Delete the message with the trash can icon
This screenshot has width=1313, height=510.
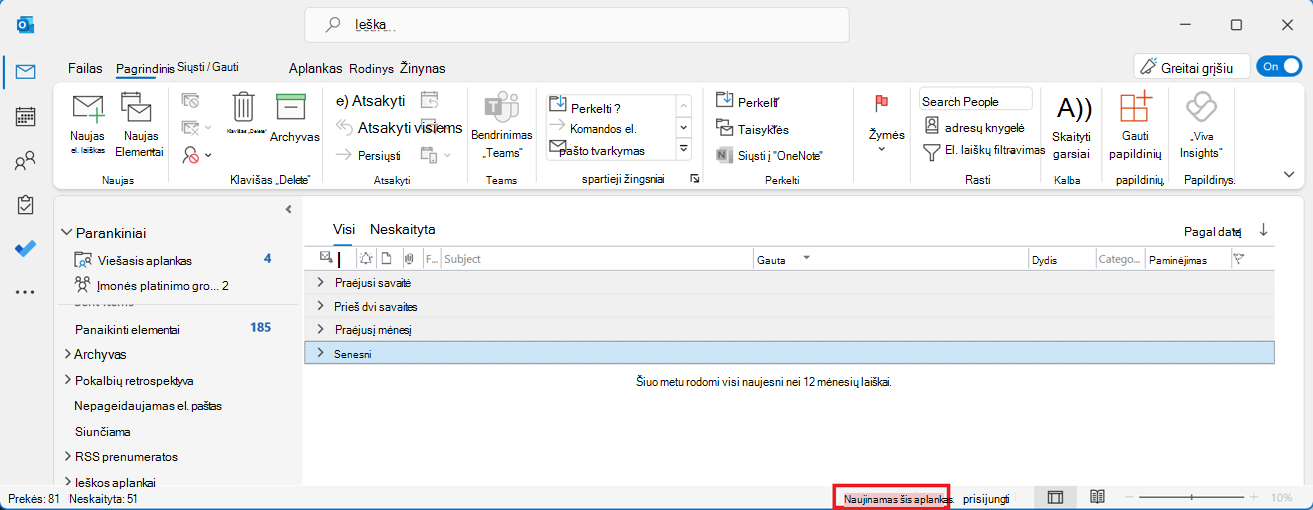(x=243, y=107)
